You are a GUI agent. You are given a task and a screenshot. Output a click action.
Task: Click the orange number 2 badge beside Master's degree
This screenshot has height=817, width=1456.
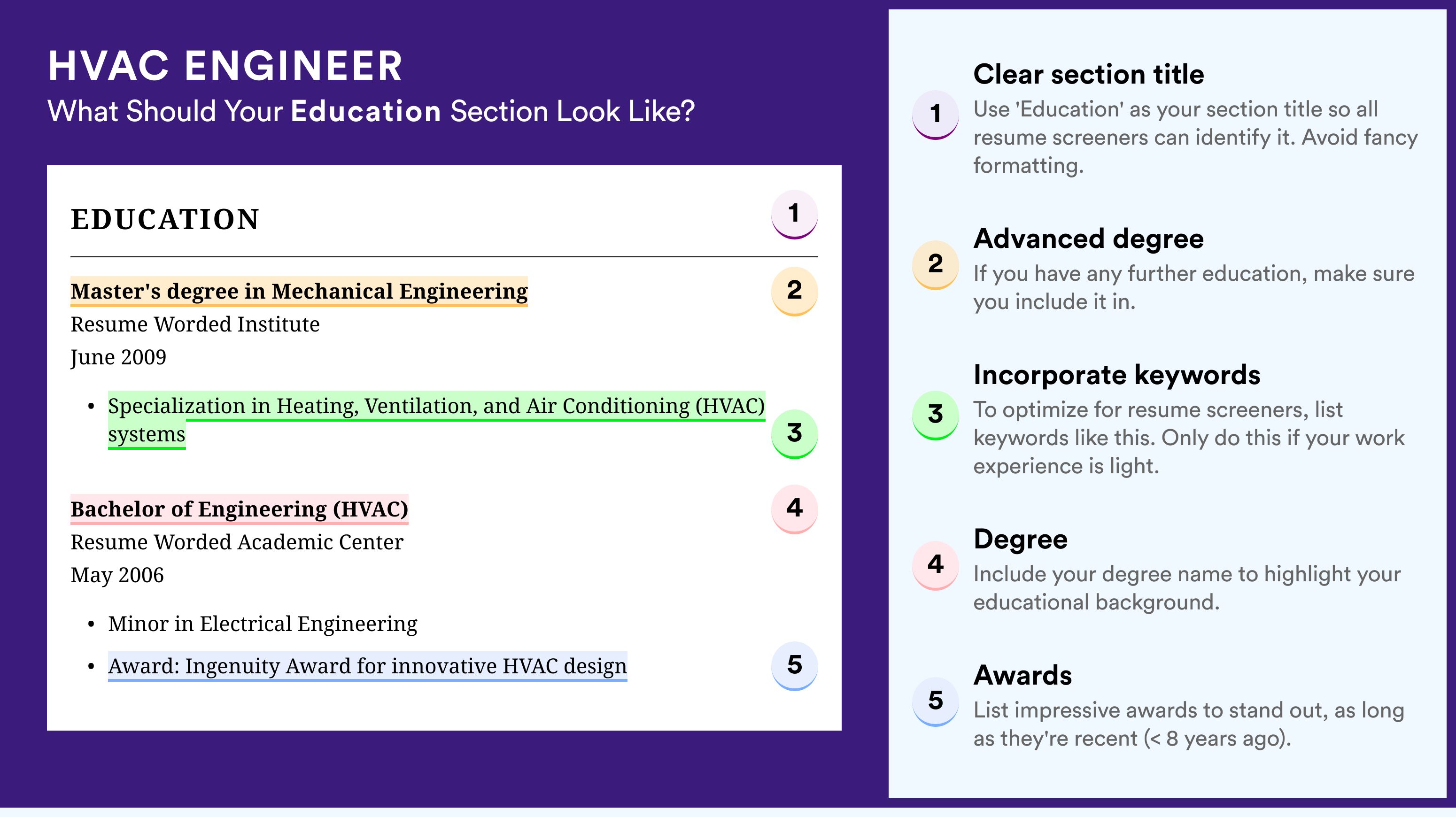pyautogui.click(x=794, y=291)
